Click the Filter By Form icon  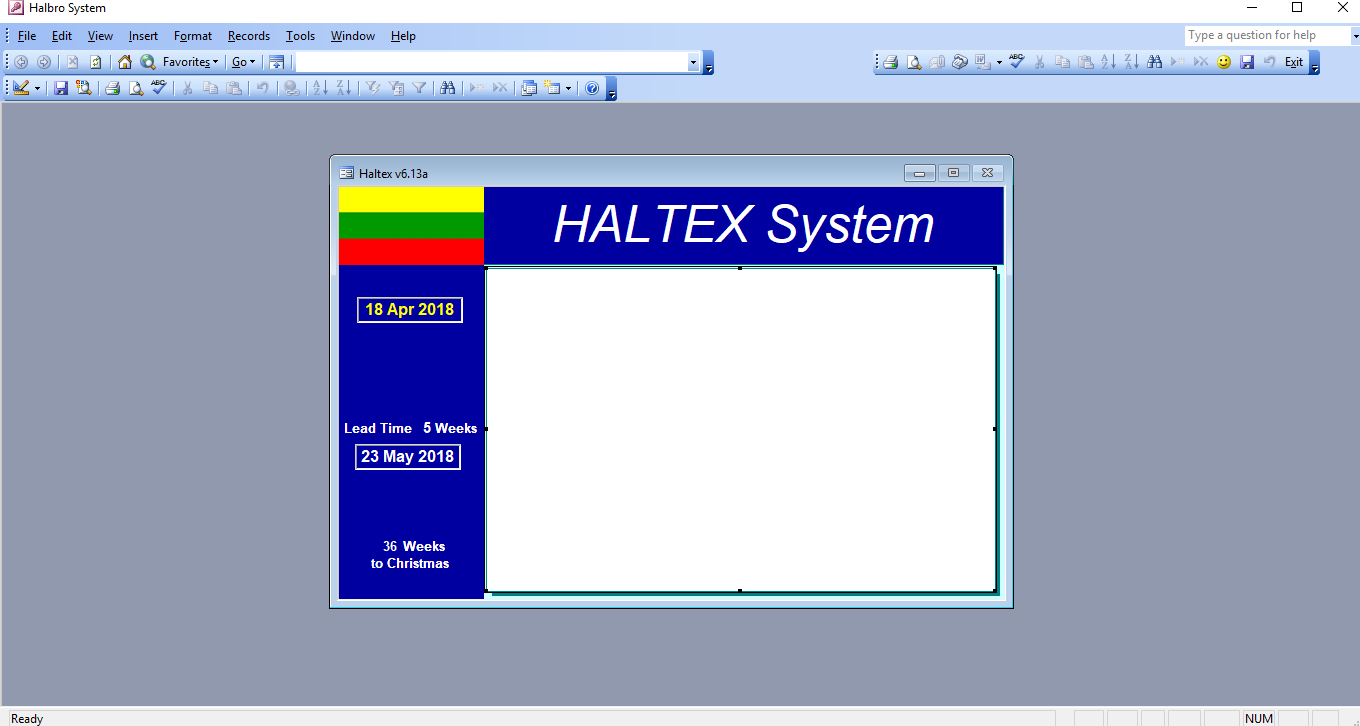tap(396, 88)
